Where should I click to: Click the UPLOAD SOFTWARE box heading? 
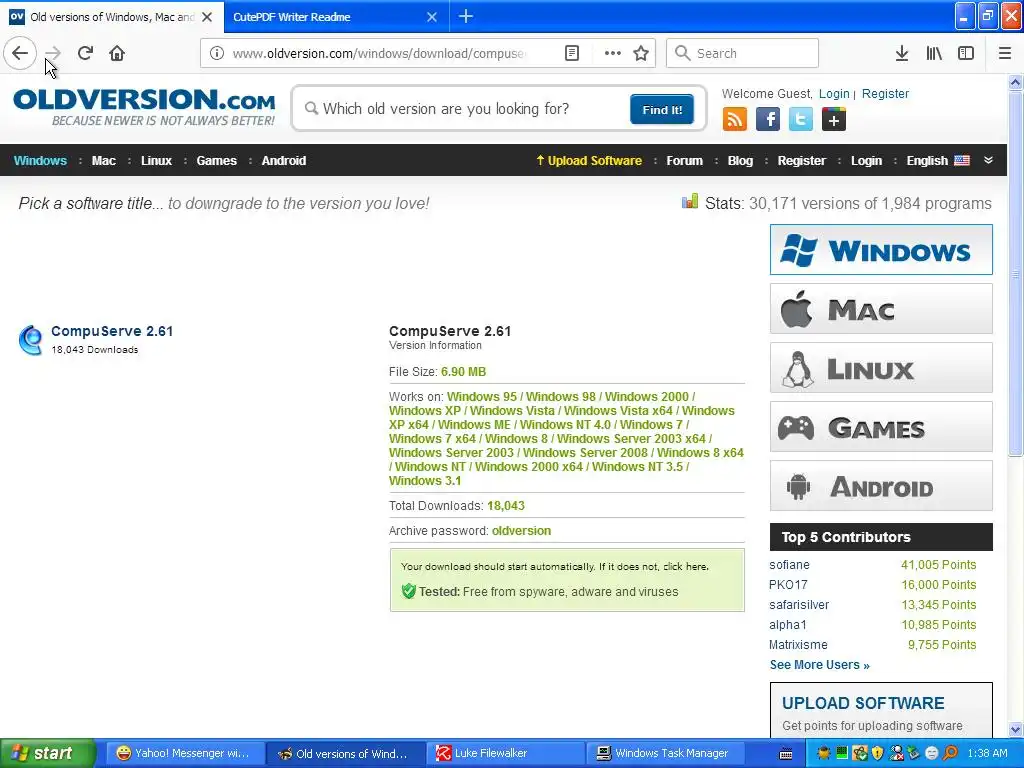pos(863,703)
